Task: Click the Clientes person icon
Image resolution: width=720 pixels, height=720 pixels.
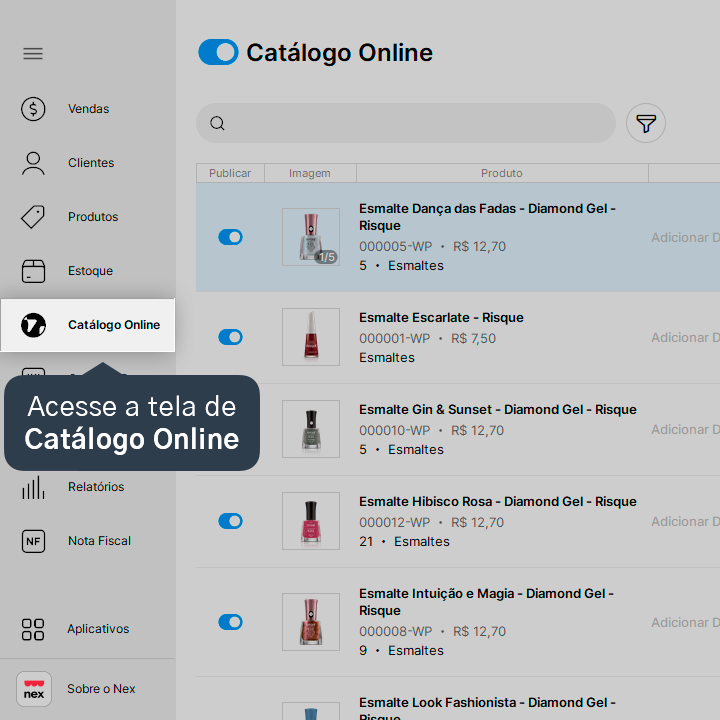Action: pyautogui.click(x=33, y=163)
